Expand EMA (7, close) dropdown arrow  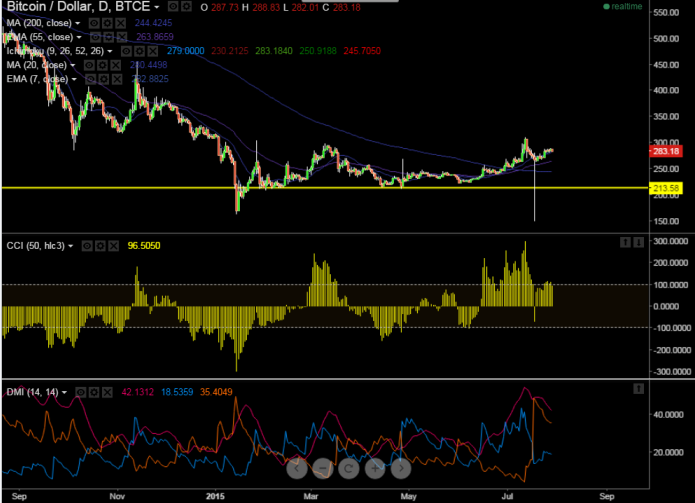[74, 80]
